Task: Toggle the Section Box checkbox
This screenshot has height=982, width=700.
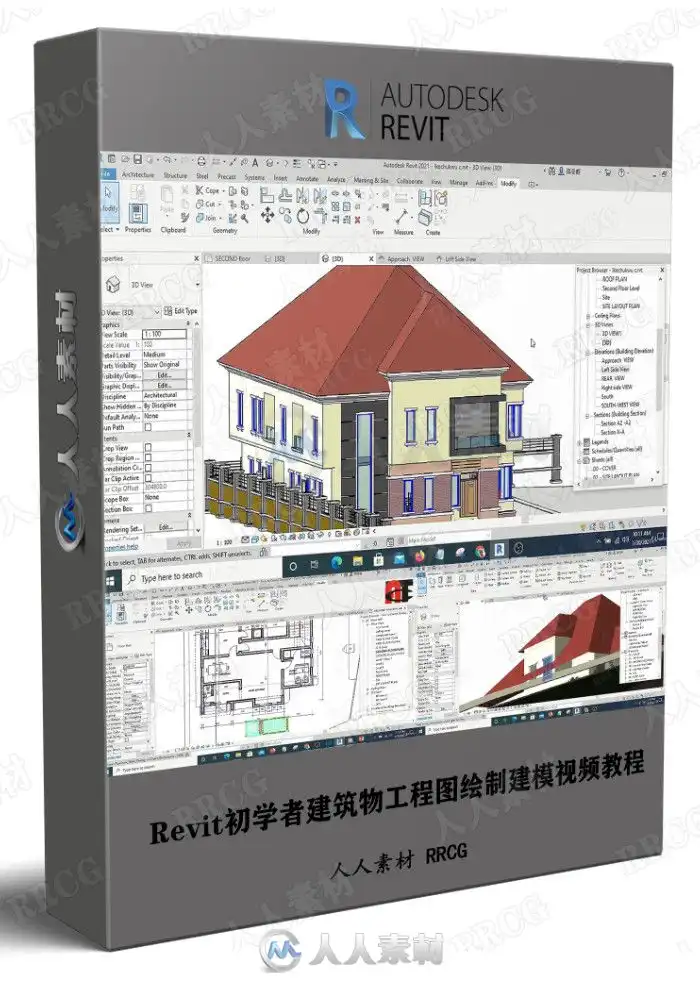Action: [x=148, y=508]
